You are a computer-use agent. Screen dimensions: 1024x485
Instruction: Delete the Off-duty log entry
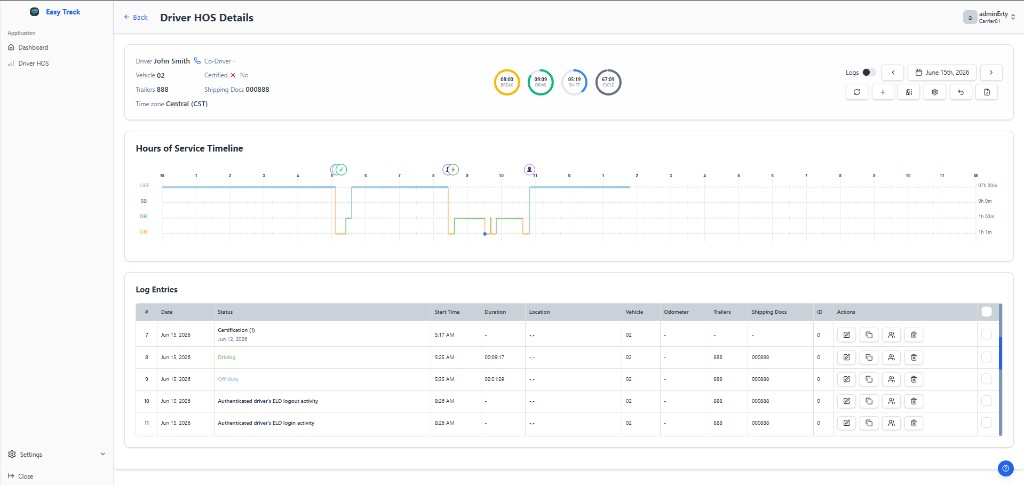pyautogui.click(x=914, y=379)
